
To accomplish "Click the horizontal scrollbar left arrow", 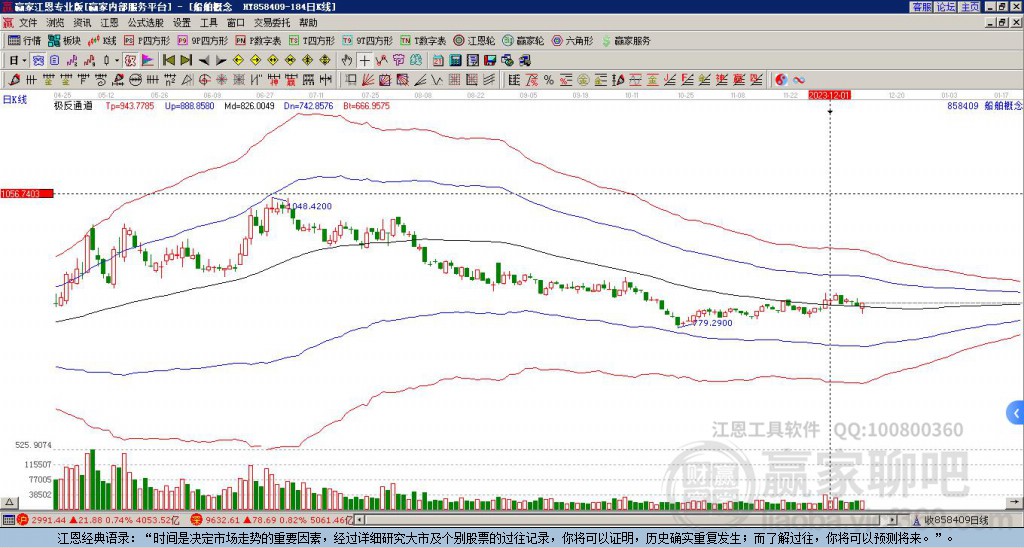I will click(x=359, y=520).
